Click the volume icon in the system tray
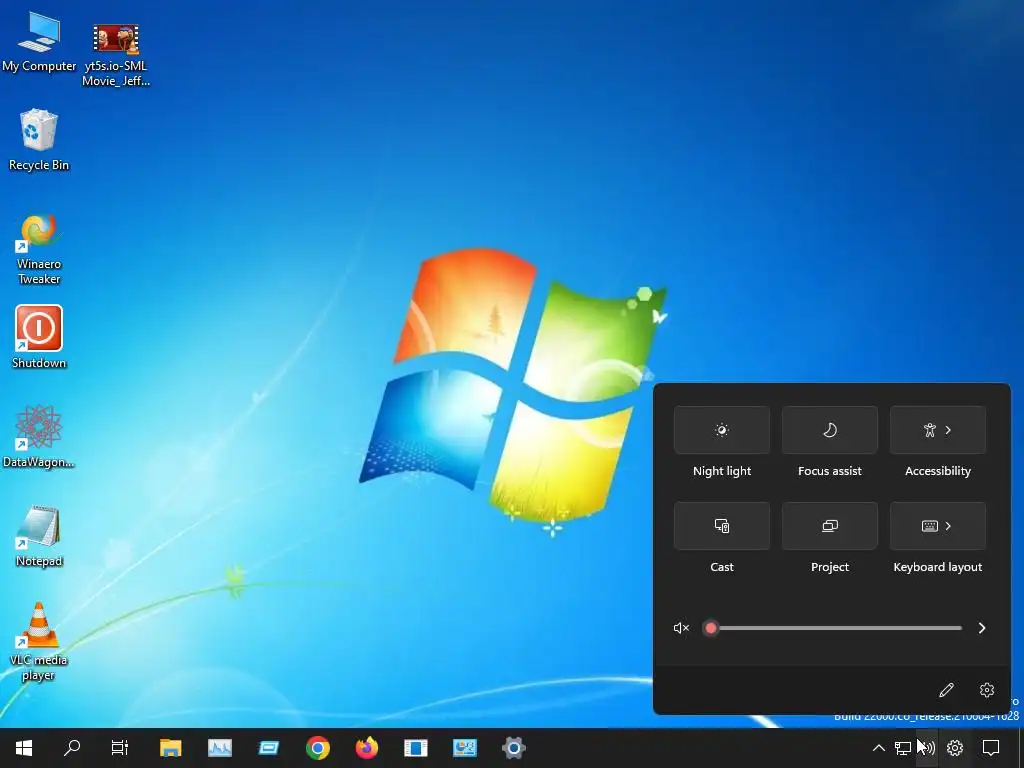Viewport: 1024px width, 768px height. click(927, 748)
